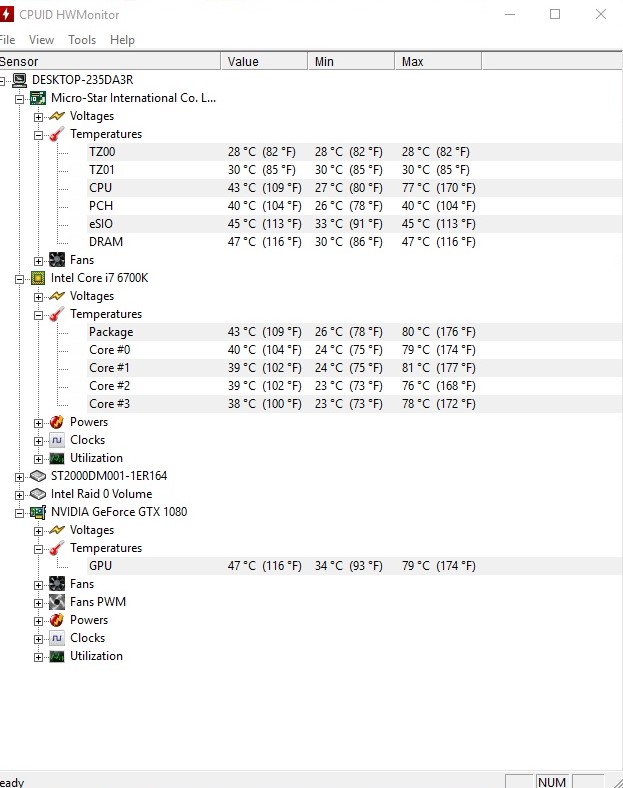Viewport: 623px width, 788px height.
Task: Collapse the NVIDIA GeForce GTX 1080 node
Action: click(20, 512)
